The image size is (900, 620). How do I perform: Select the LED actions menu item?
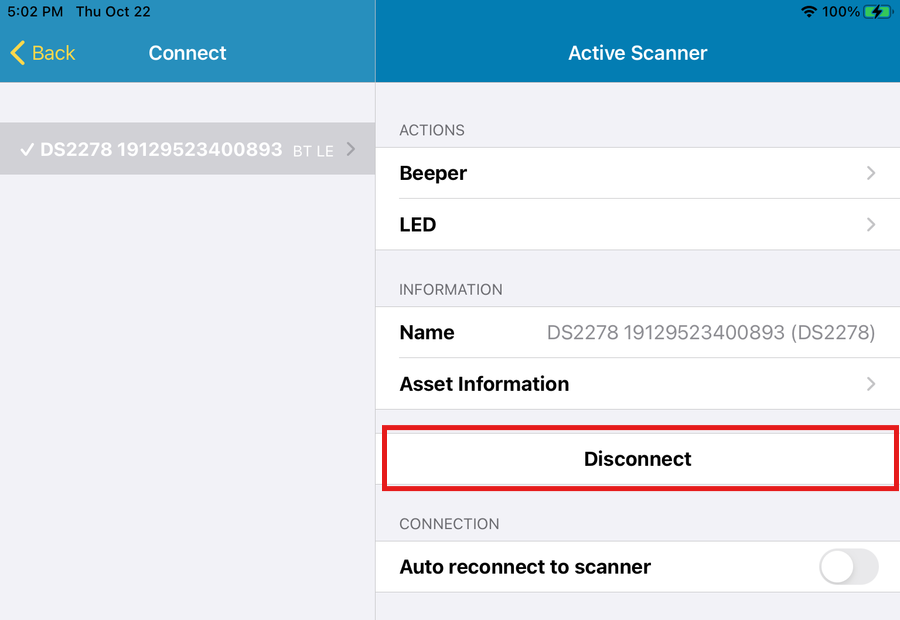pos(418,225)
